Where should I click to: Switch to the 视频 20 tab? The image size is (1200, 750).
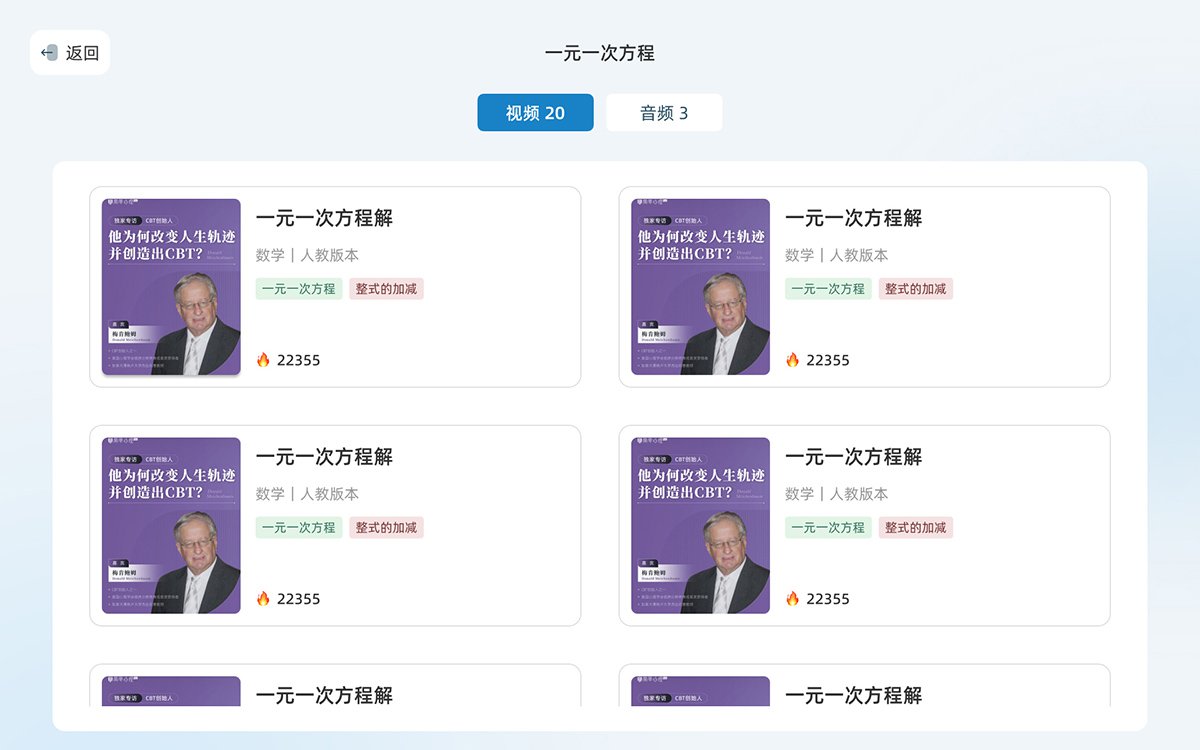tap(535, 113)
